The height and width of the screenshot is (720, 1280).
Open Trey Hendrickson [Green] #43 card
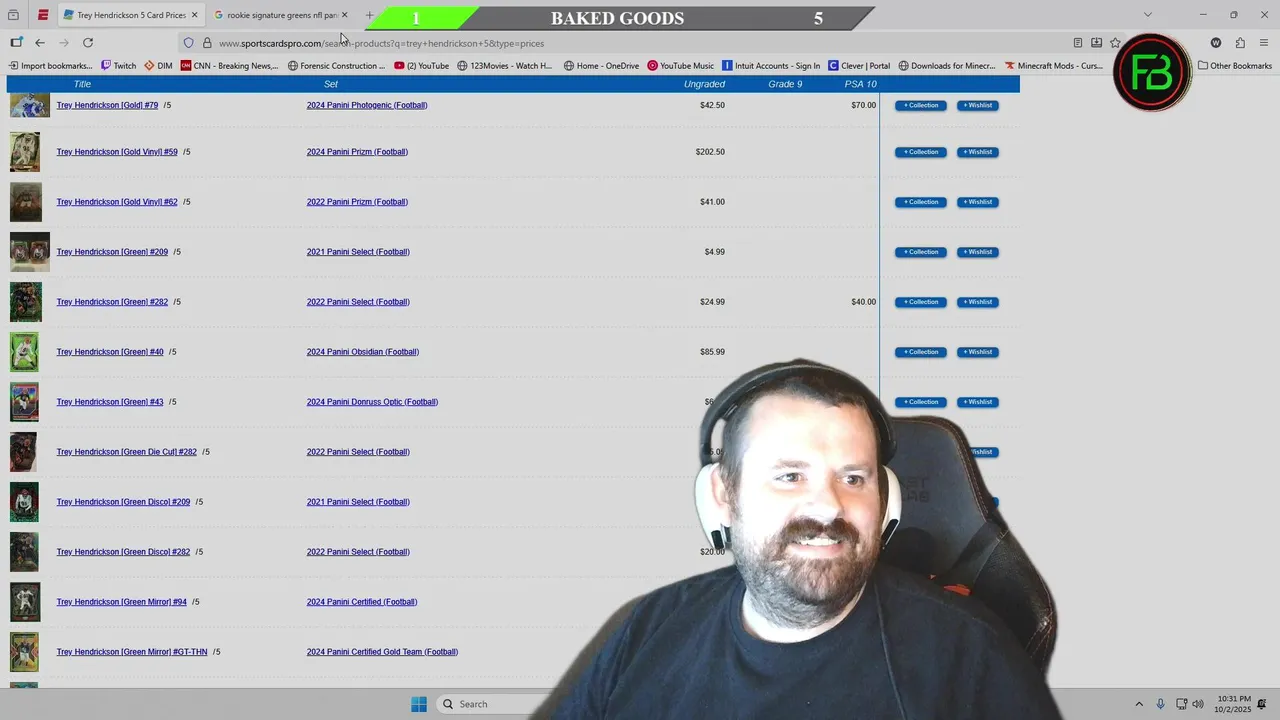point(110,402)
